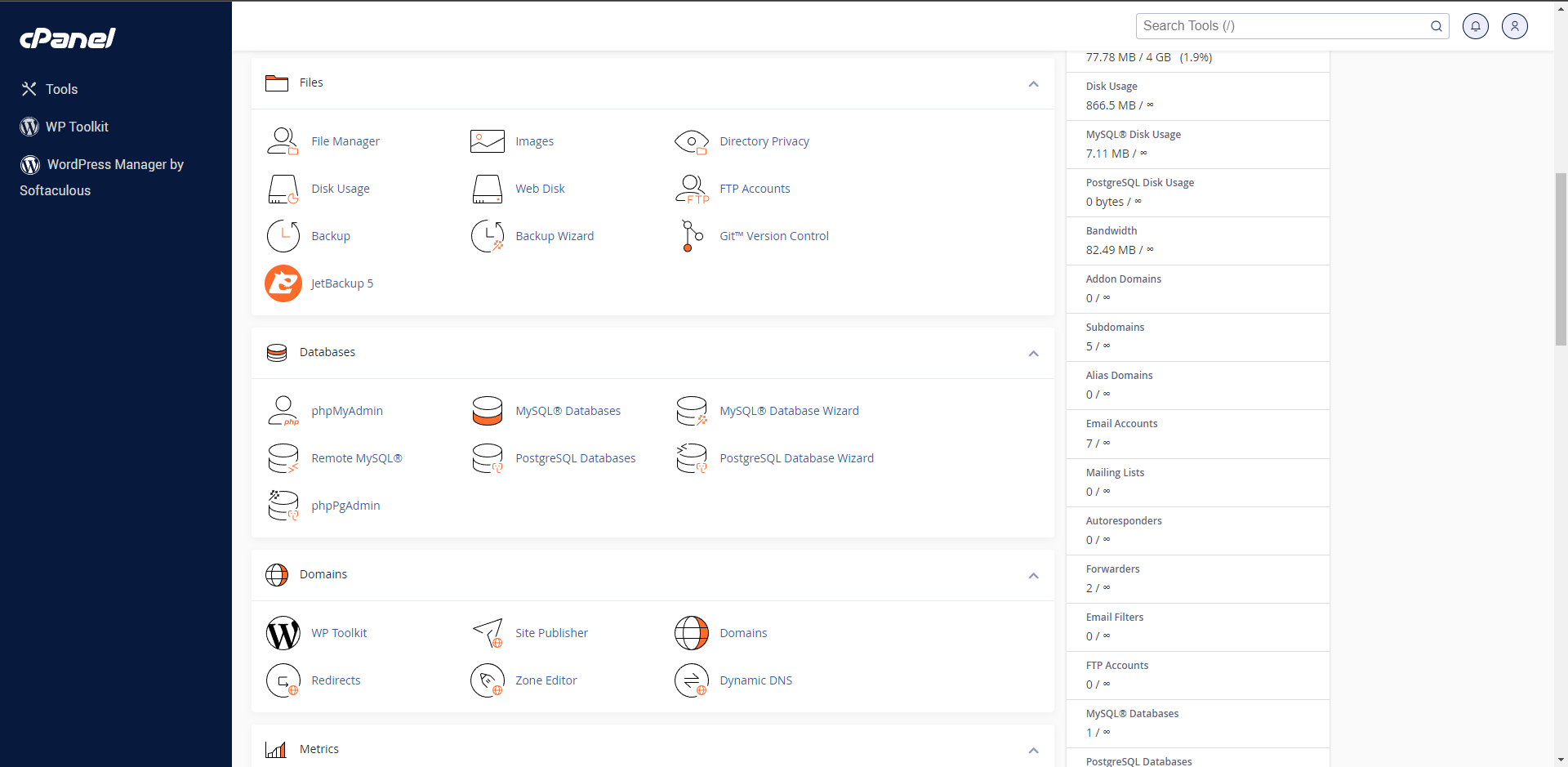This screenshot has height=767, width=1568.
Task: Open JetBackup 5
Action: pos(283,283)
